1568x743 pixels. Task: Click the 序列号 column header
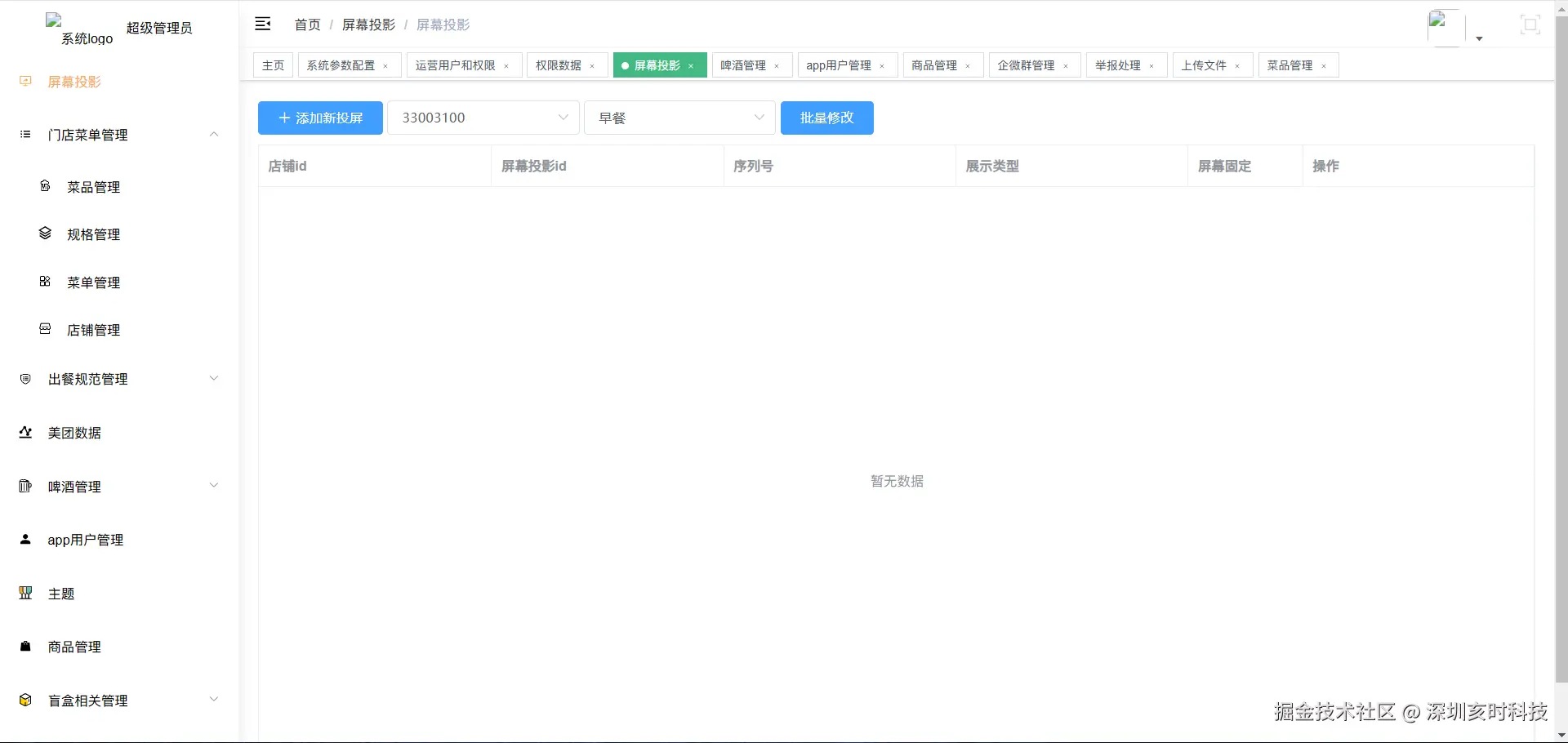point(840,166)
